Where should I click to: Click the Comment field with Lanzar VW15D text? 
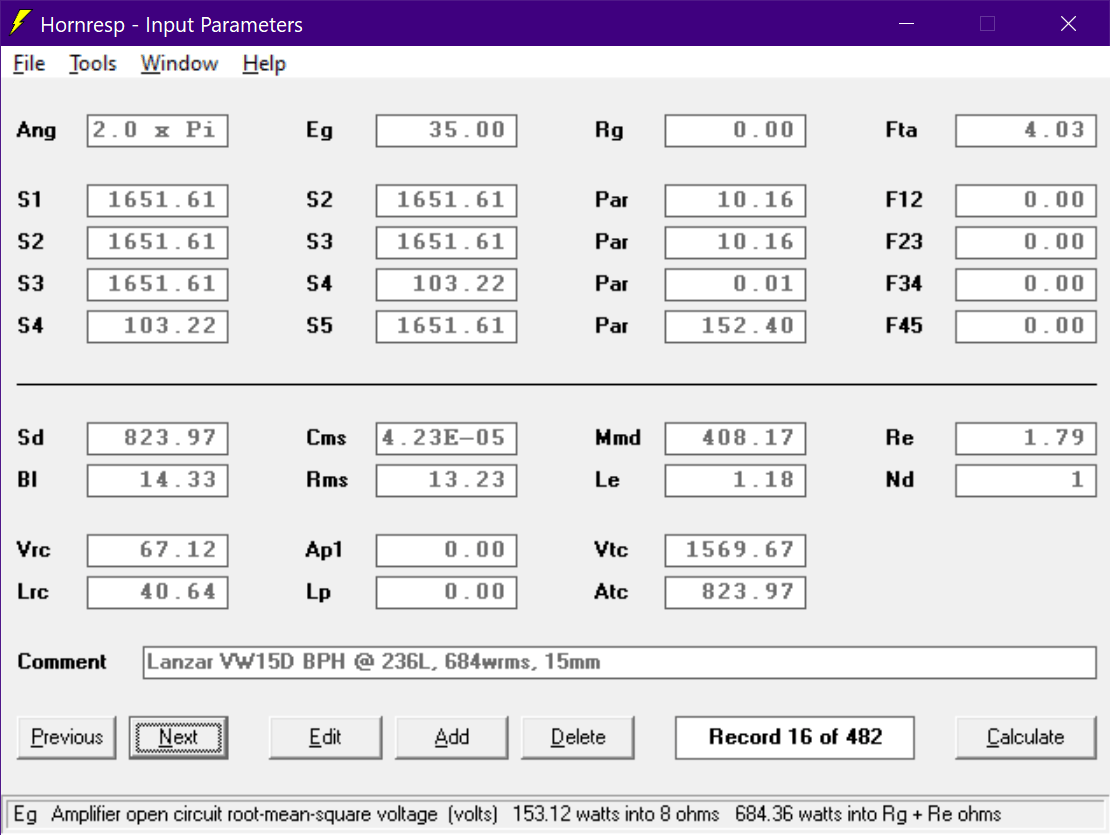[x=619, y=662]
